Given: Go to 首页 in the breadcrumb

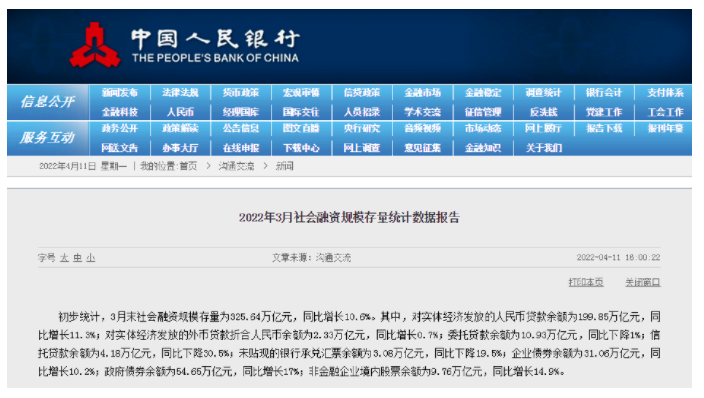Looking at the screenshot, I should pyautogui.click(x=188, y=166).
